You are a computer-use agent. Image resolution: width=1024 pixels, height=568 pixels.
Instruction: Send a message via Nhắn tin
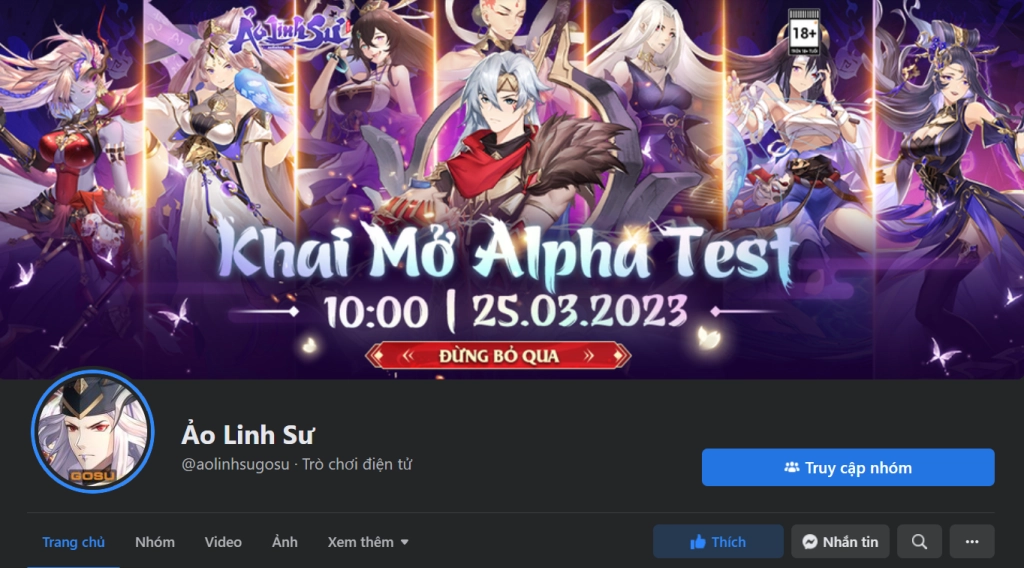click(x=840, y=542)
